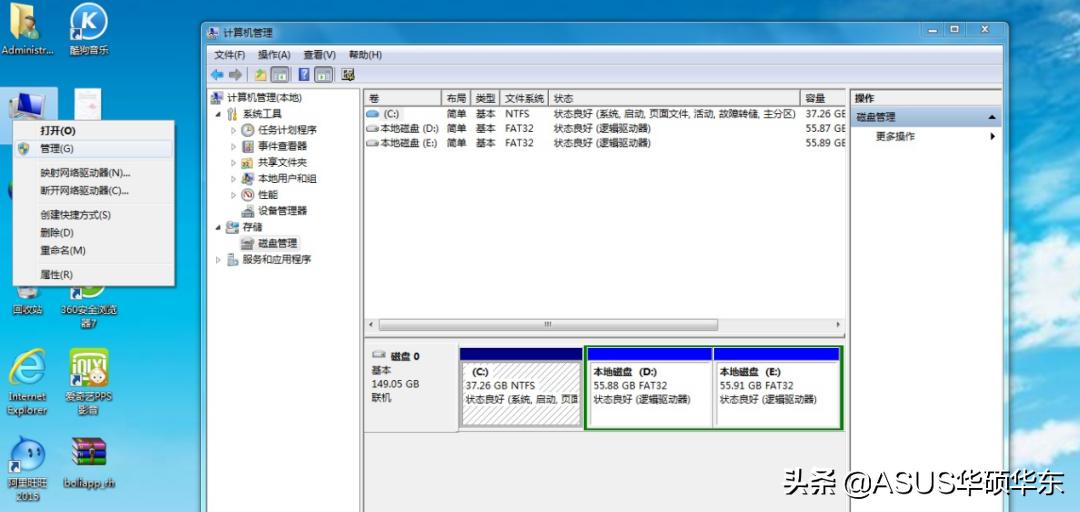Choose 属性(R) in the context menu
This screenshot has height=512, width=1080.
93,275
